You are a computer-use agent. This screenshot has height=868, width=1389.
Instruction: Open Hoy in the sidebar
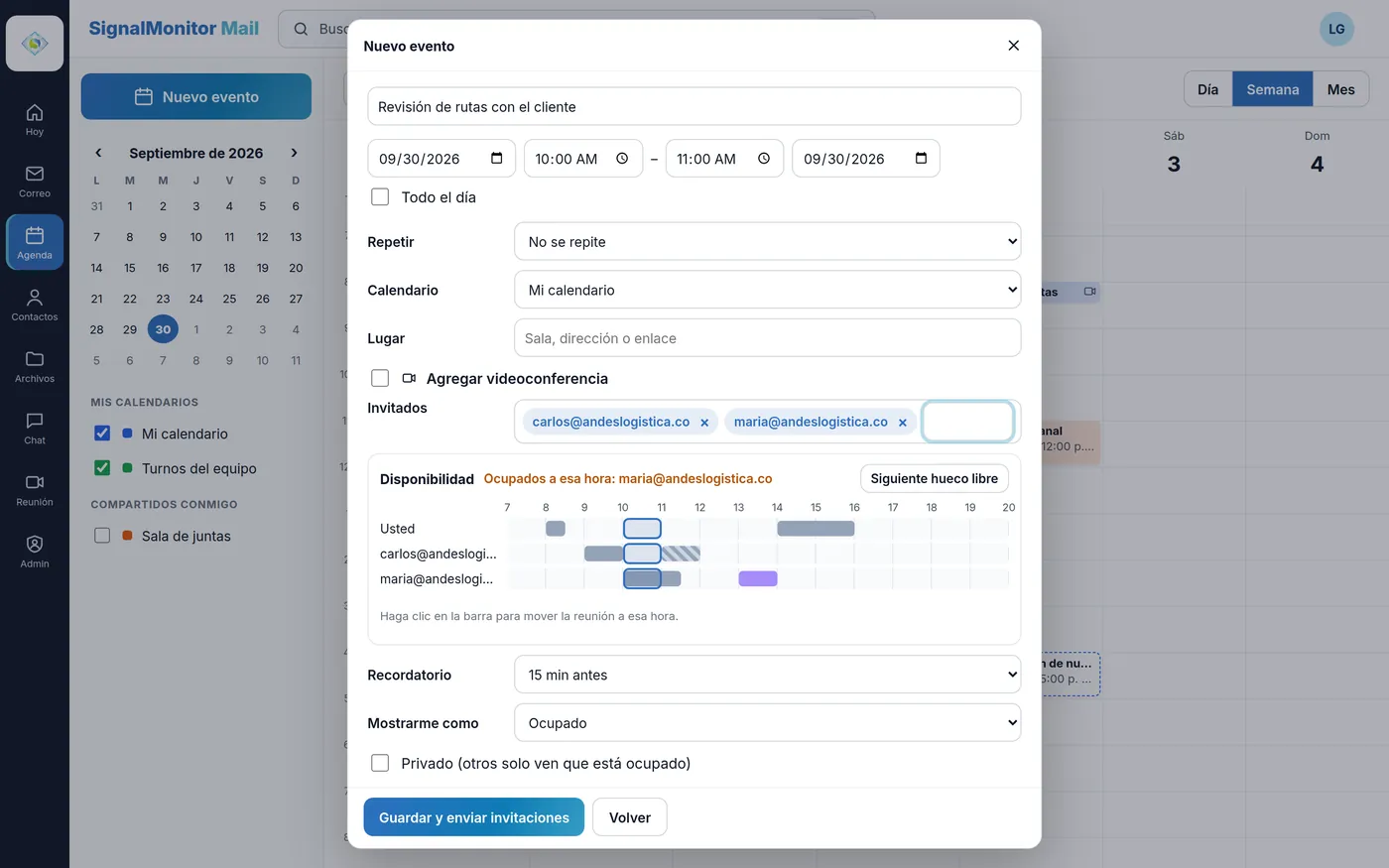[35, 119]
